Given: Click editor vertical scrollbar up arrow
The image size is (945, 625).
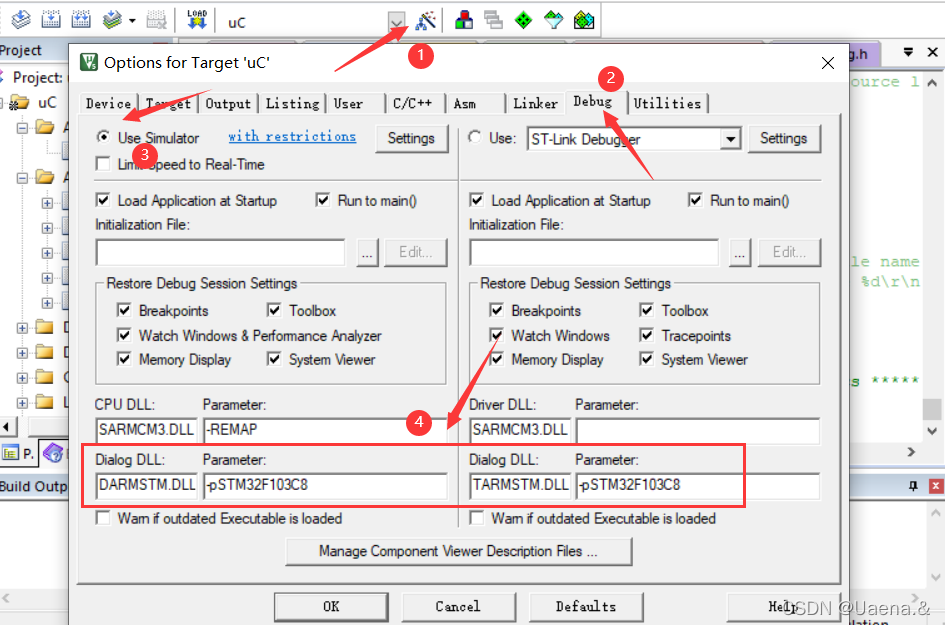Looking at the screenshot, I should tap(932, 83).
